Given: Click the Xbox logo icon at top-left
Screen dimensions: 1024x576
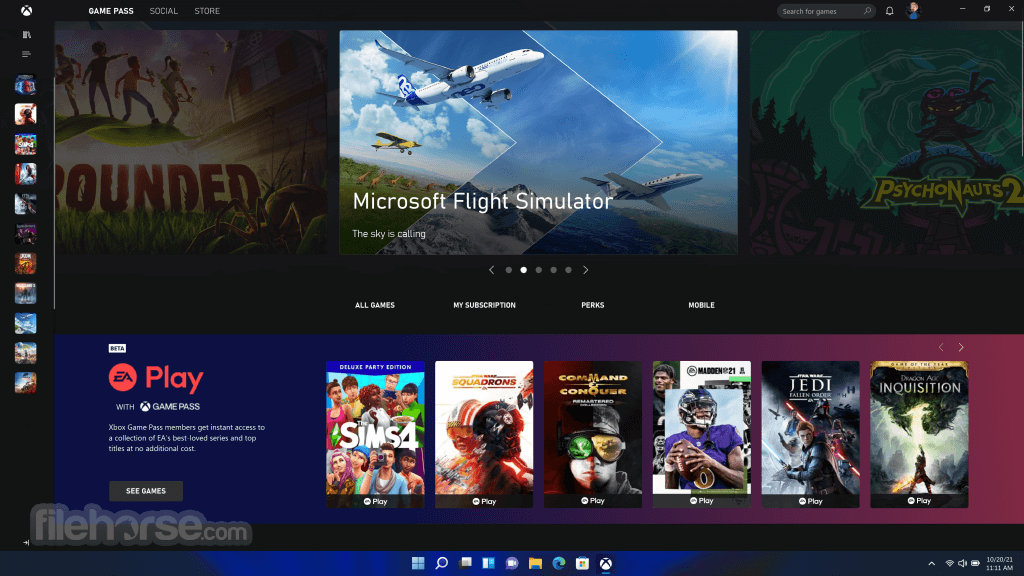Looking at the screenshot, I should pyautogui.click(x=26, y=10).
